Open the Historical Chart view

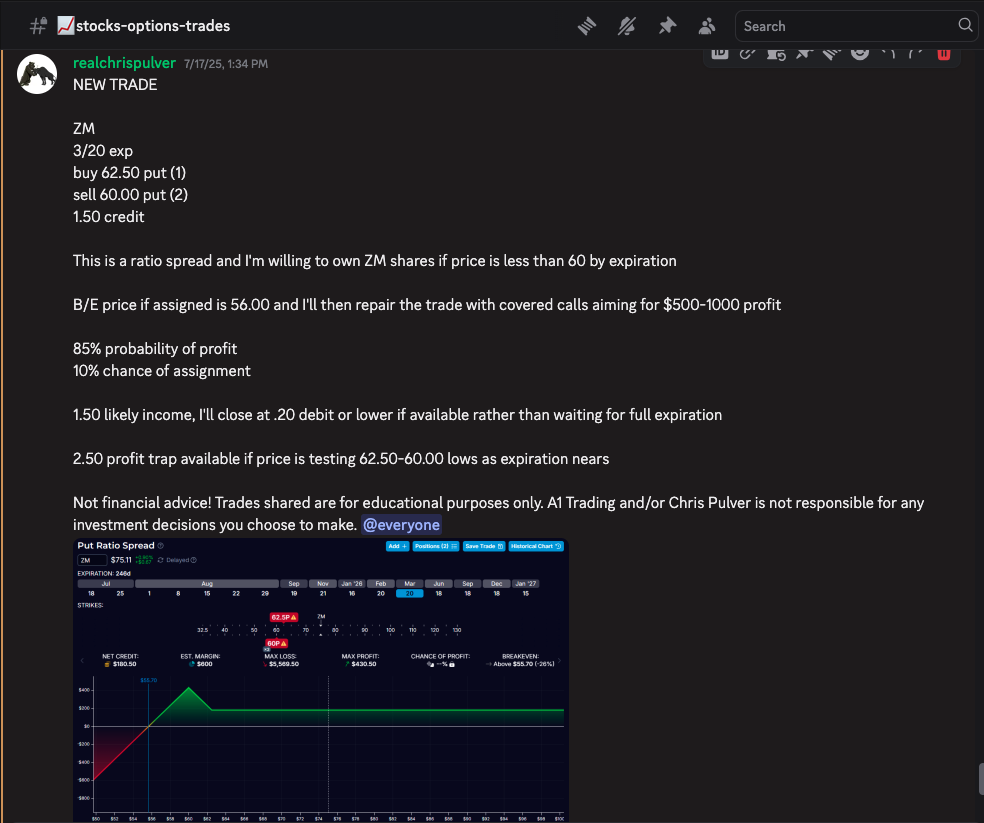[x=536, y=545]
